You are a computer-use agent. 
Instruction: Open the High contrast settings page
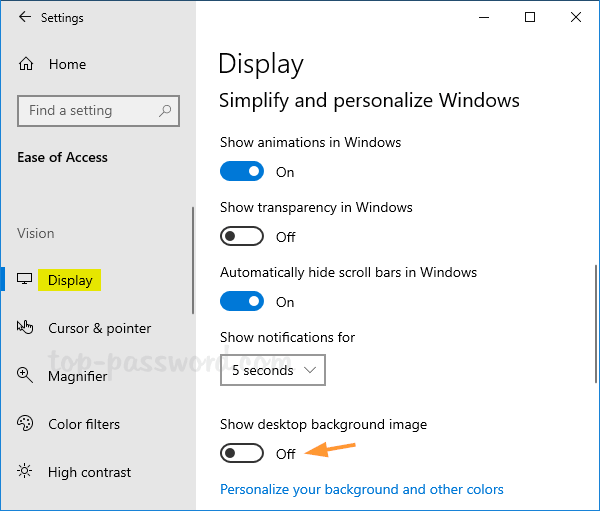[x=89, y=472]
